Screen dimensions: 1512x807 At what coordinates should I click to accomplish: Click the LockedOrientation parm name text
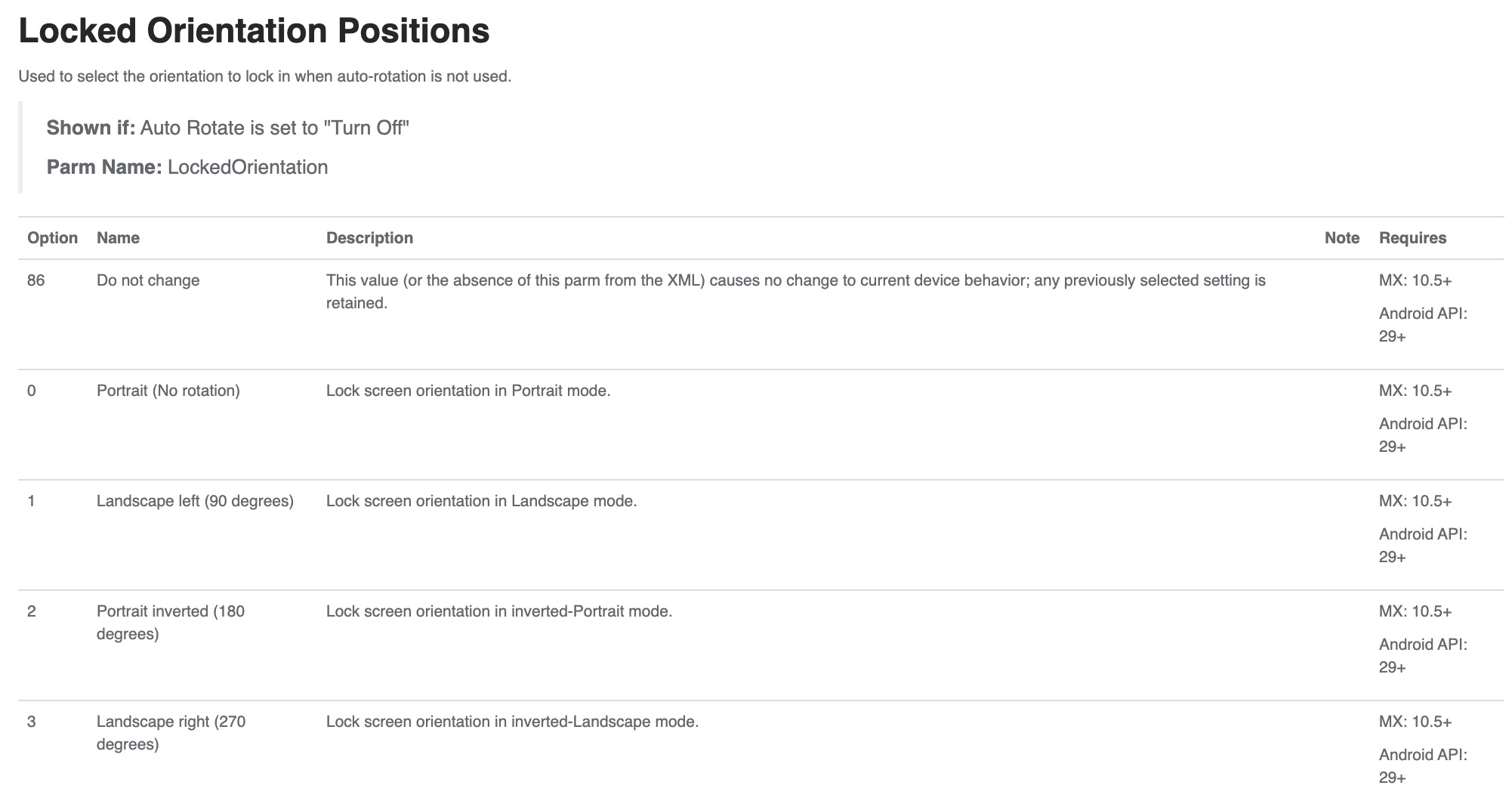coord(248,167)
